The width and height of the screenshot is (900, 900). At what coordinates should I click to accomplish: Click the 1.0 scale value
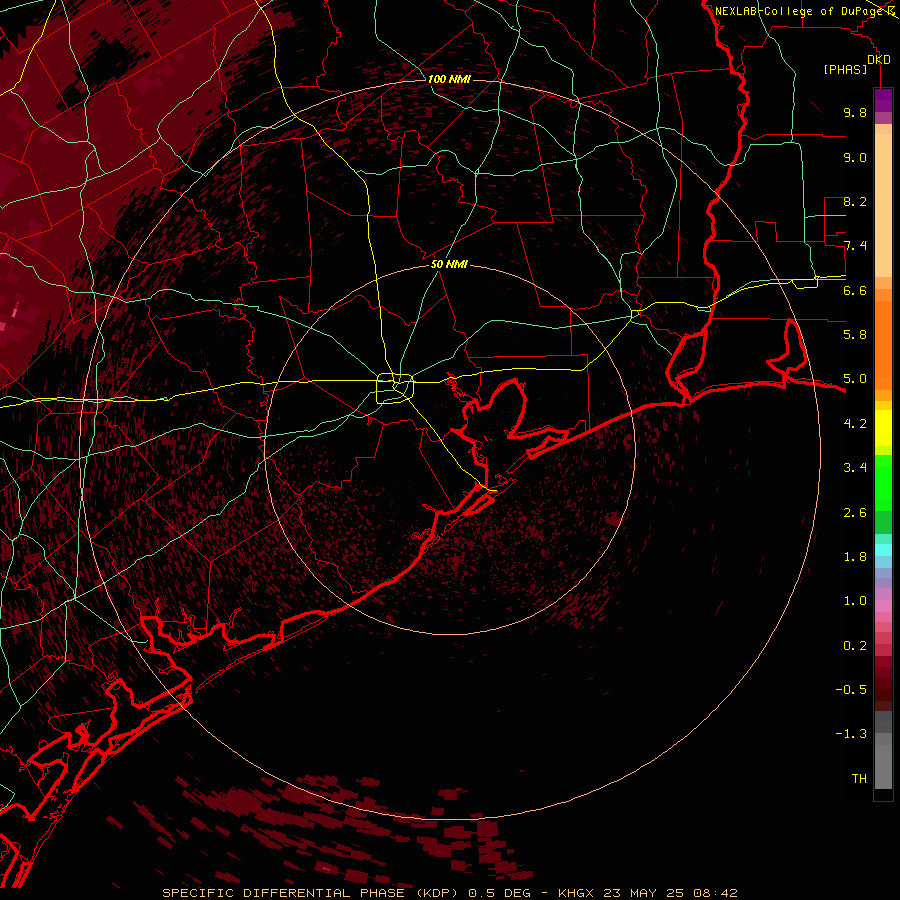point(855,601)
